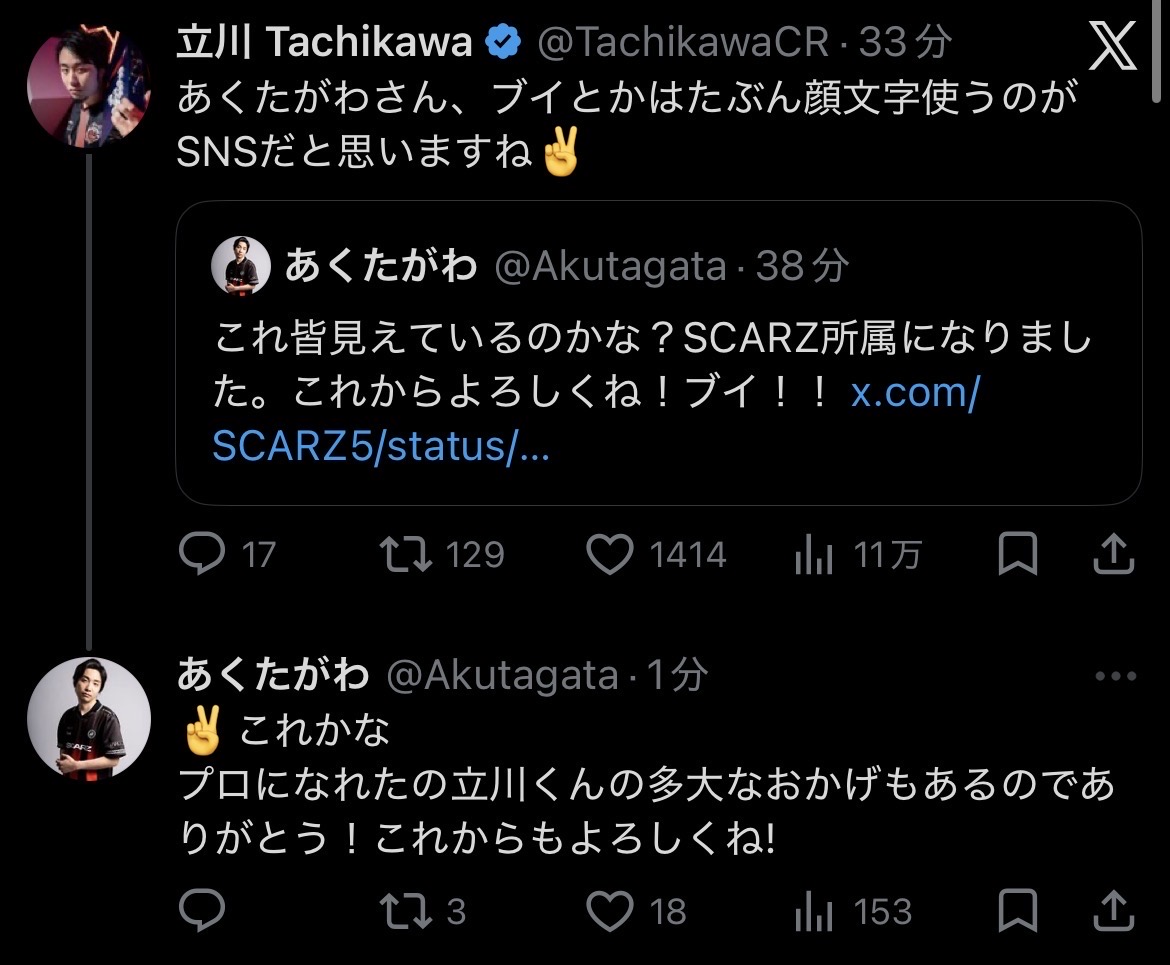Open the x.com/SCARZ5/status link

[x=595, y=420]
